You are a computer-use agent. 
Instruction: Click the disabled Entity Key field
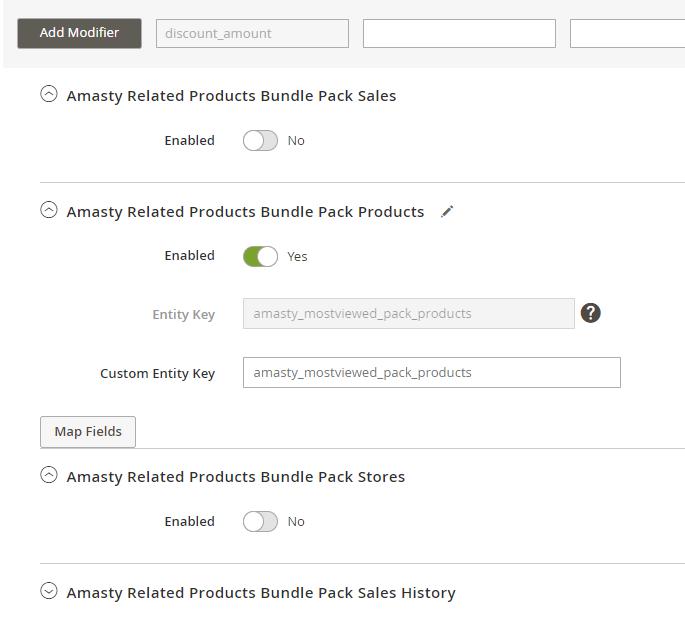409,314
